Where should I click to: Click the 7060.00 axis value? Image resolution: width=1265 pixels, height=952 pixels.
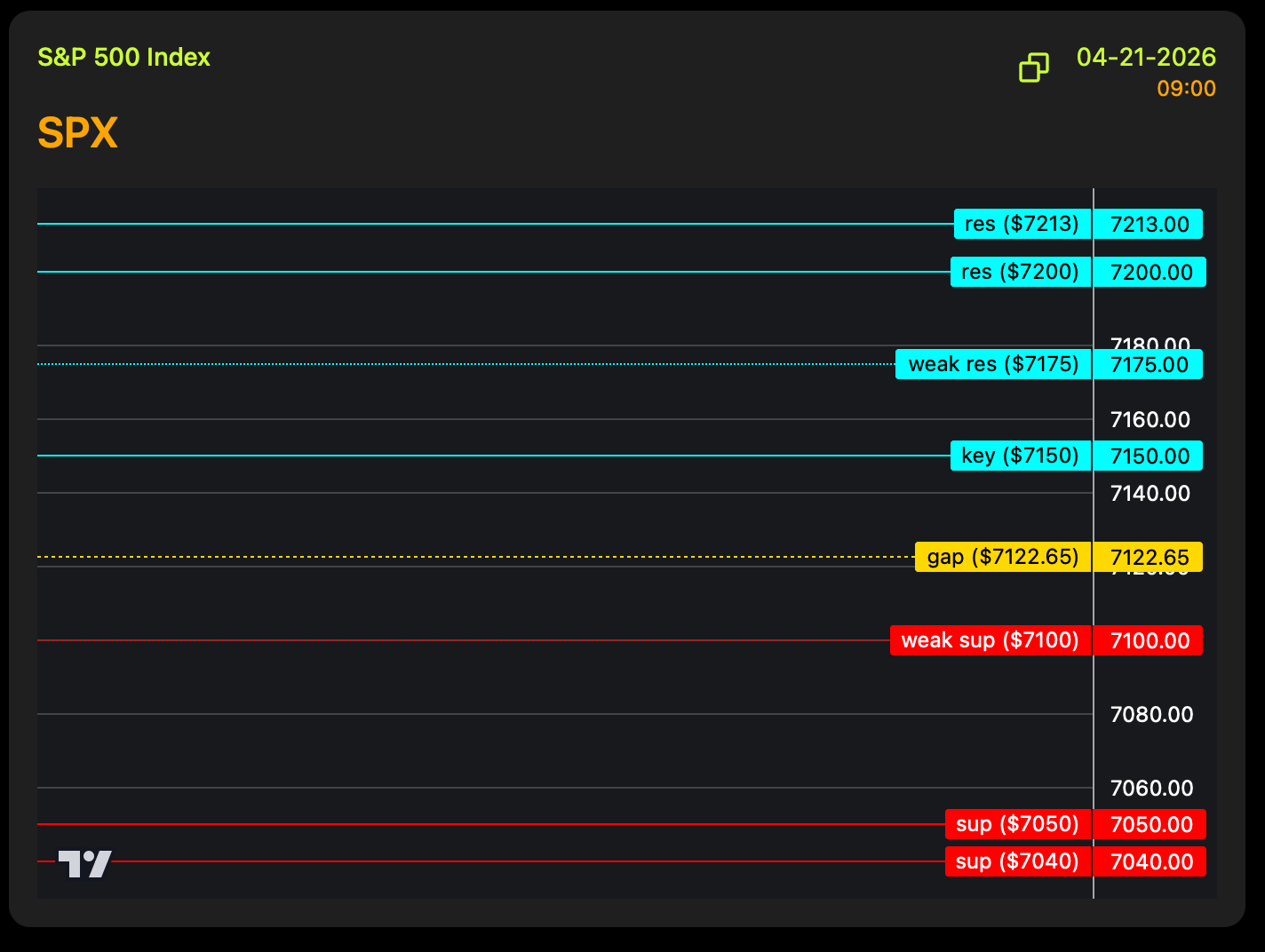1152,788
